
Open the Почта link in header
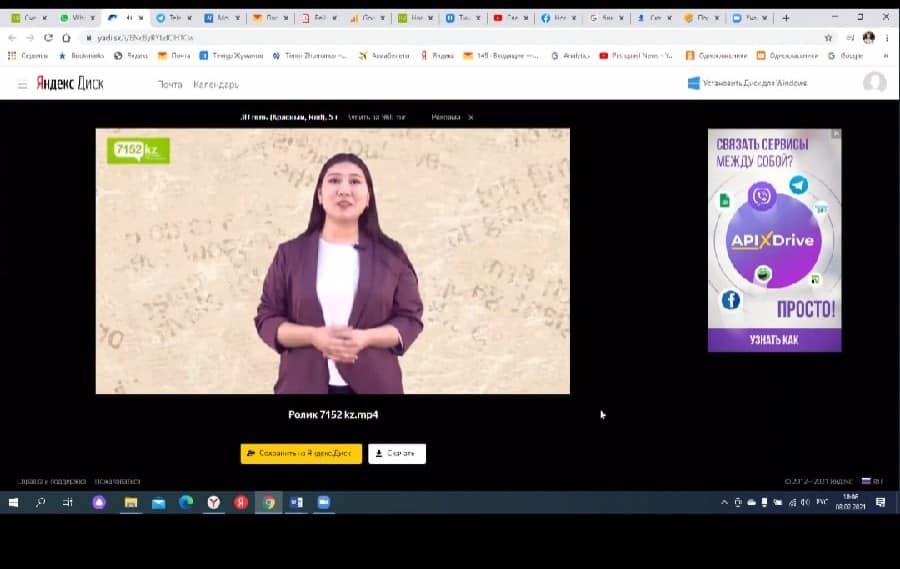point(170,84)
